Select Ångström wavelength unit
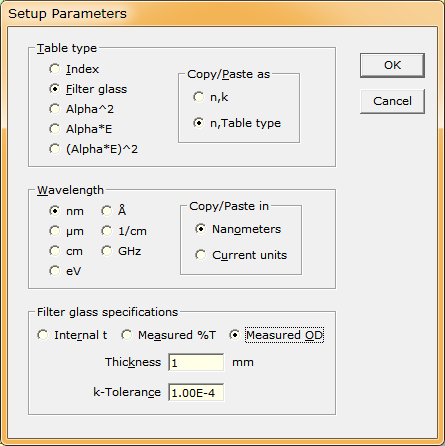The width and height of the screenshot is (445, 446). tap(114, 211)
